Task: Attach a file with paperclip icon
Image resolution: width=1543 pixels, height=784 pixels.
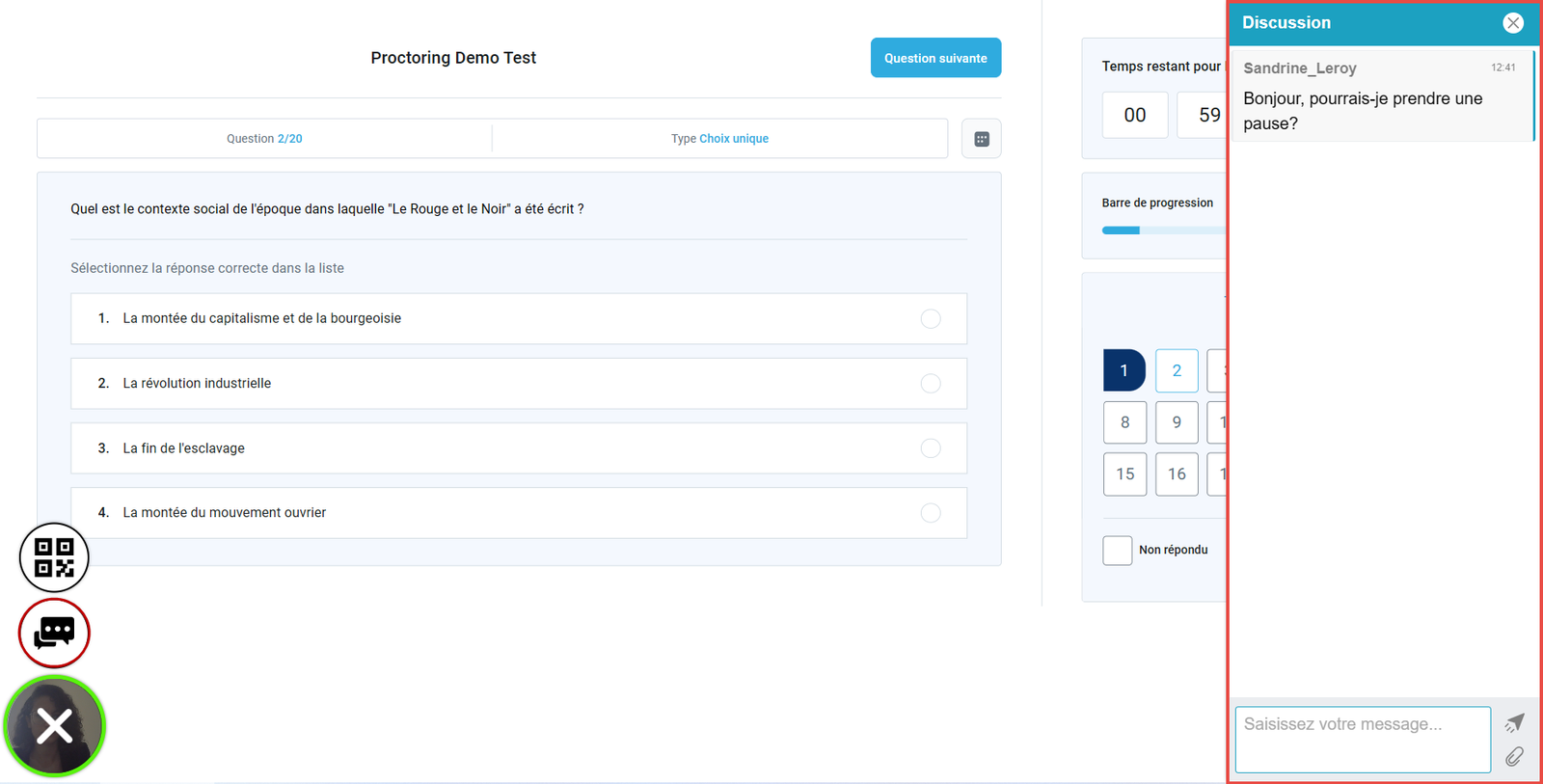Action: tap(1514, 757)
